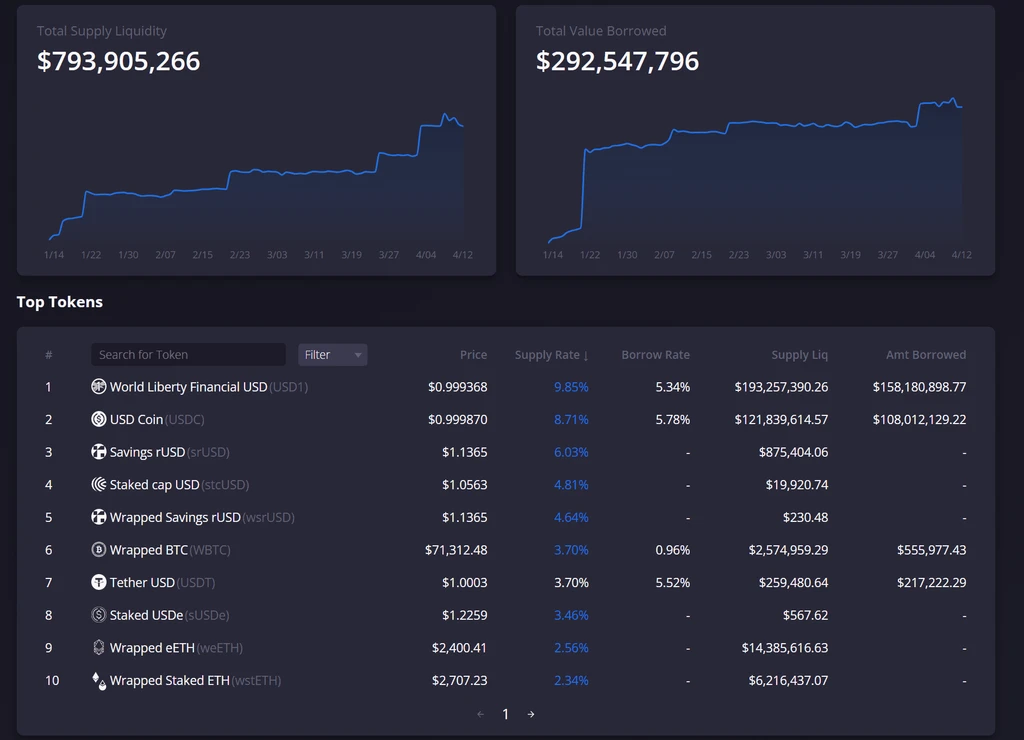Go to the previous page arrow
The height and width of the screenshot is (740, 1024).
pos(481,715)
